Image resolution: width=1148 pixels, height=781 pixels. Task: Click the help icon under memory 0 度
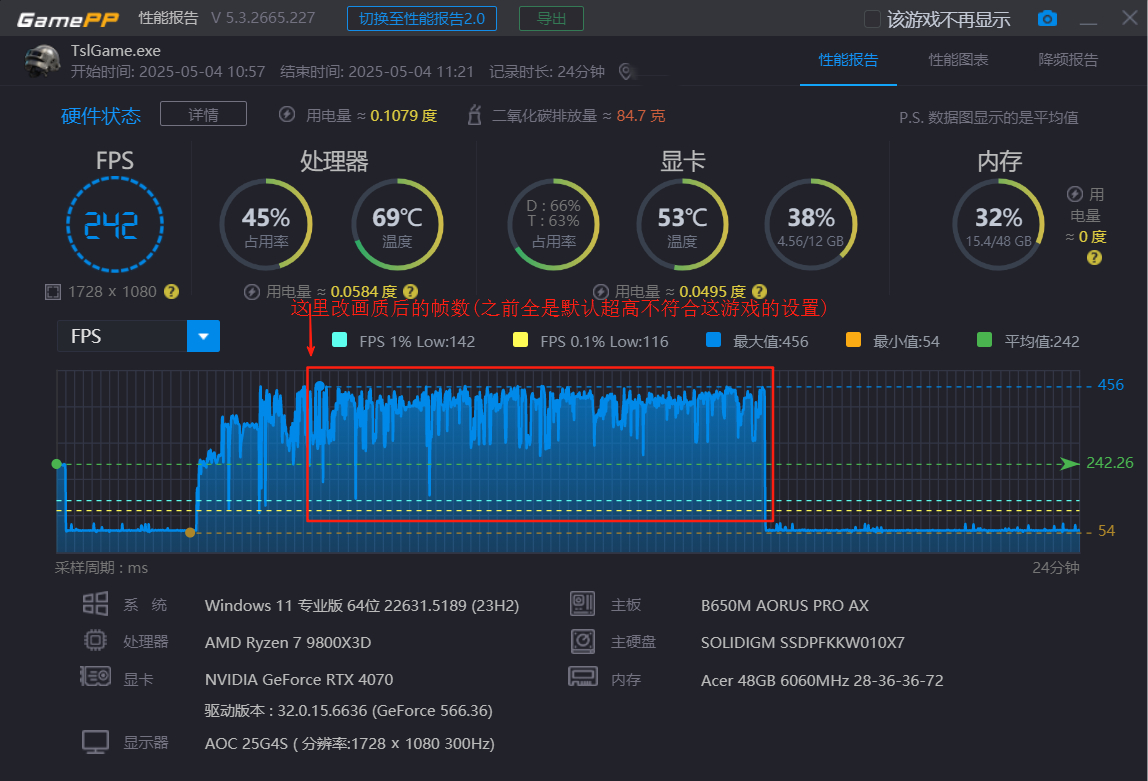pyautogui.click(x=1094, y=258)
